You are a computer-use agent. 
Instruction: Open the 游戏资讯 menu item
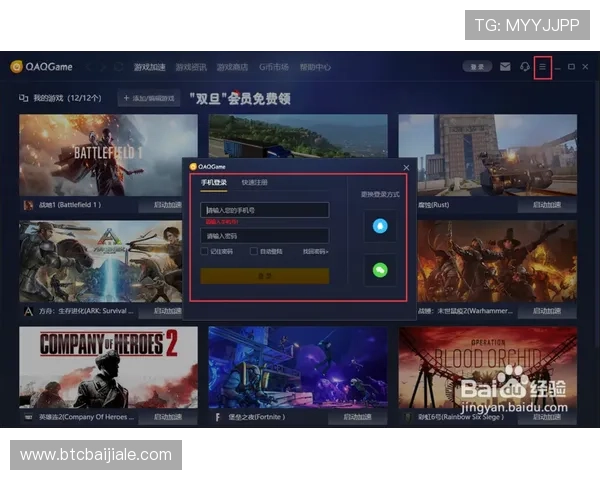tap(191, 67)
